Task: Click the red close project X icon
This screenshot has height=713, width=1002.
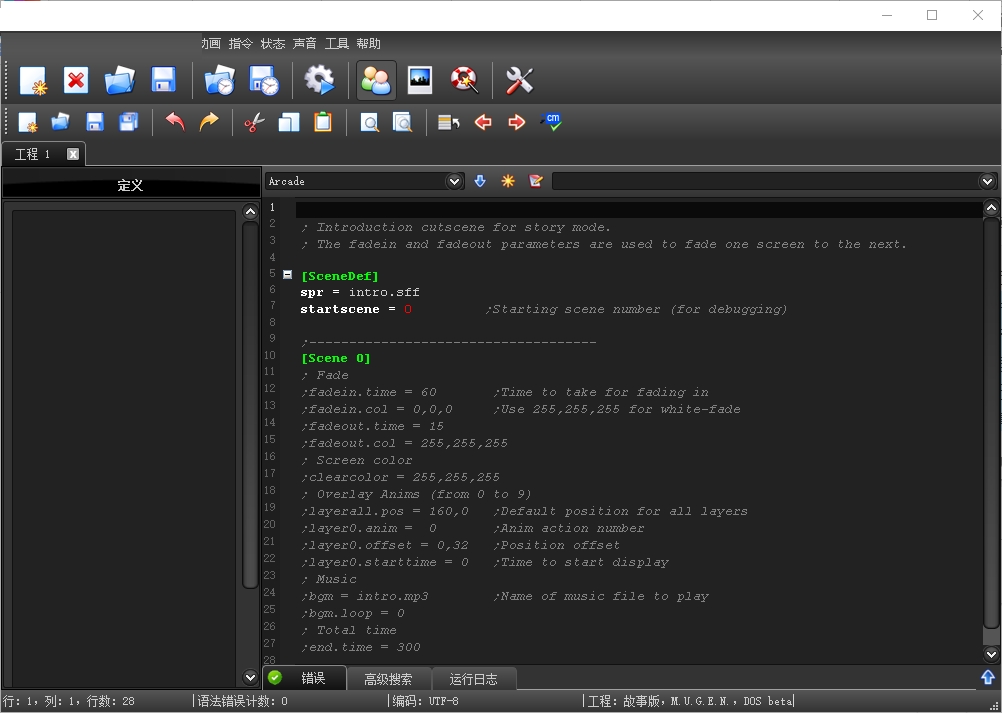Action: 76,80
